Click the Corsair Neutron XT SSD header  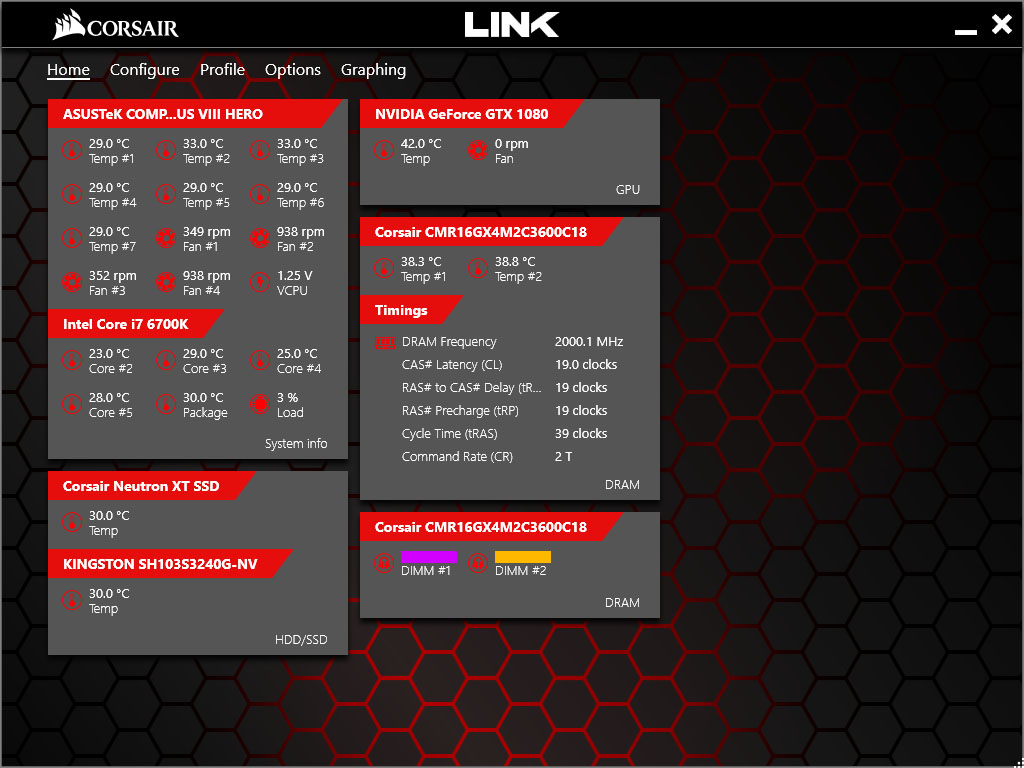[152, 486]
